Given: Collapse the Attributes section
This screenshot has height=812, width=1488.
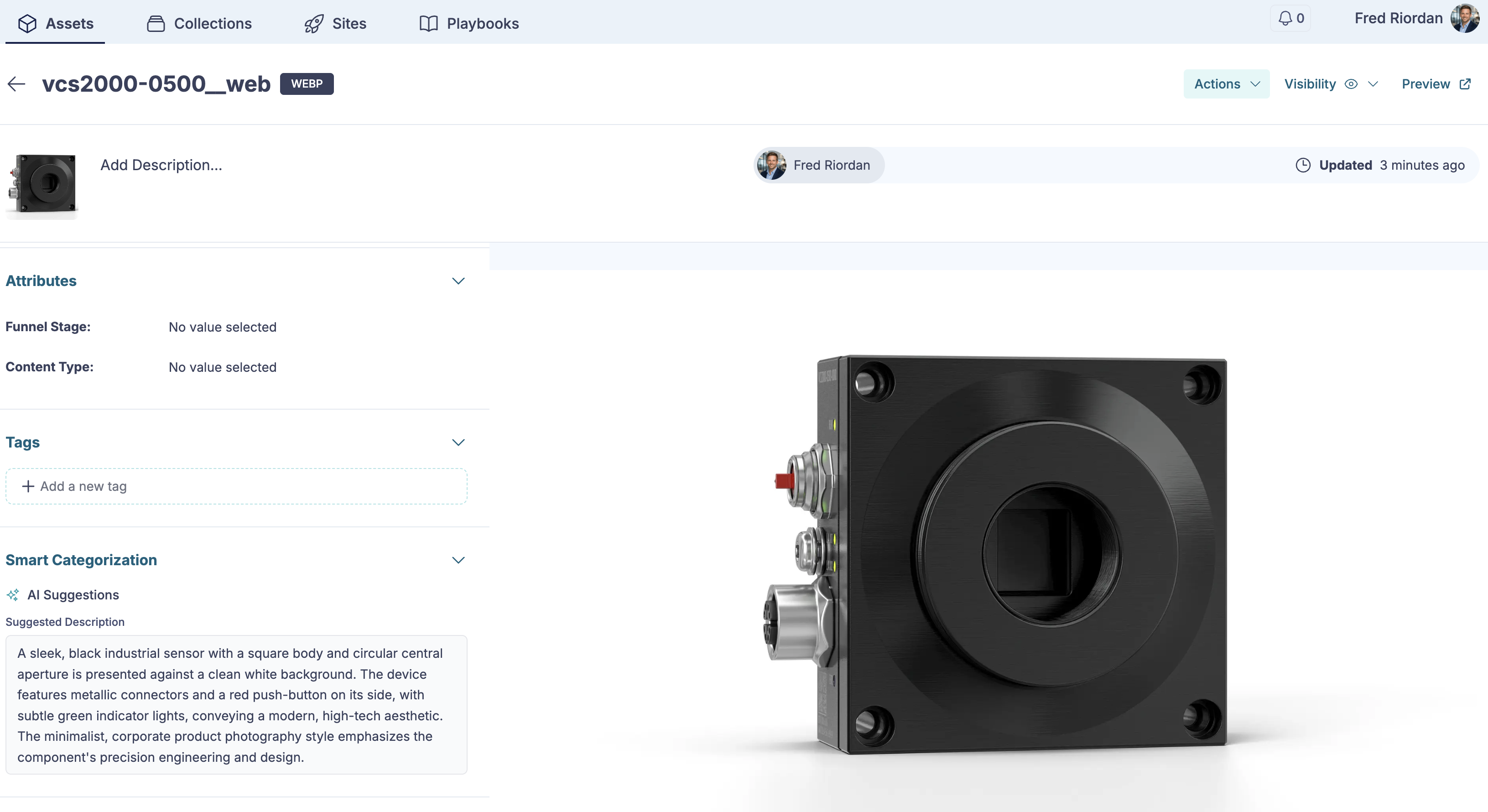Looking at the screenshot, I should click(458, 281).
